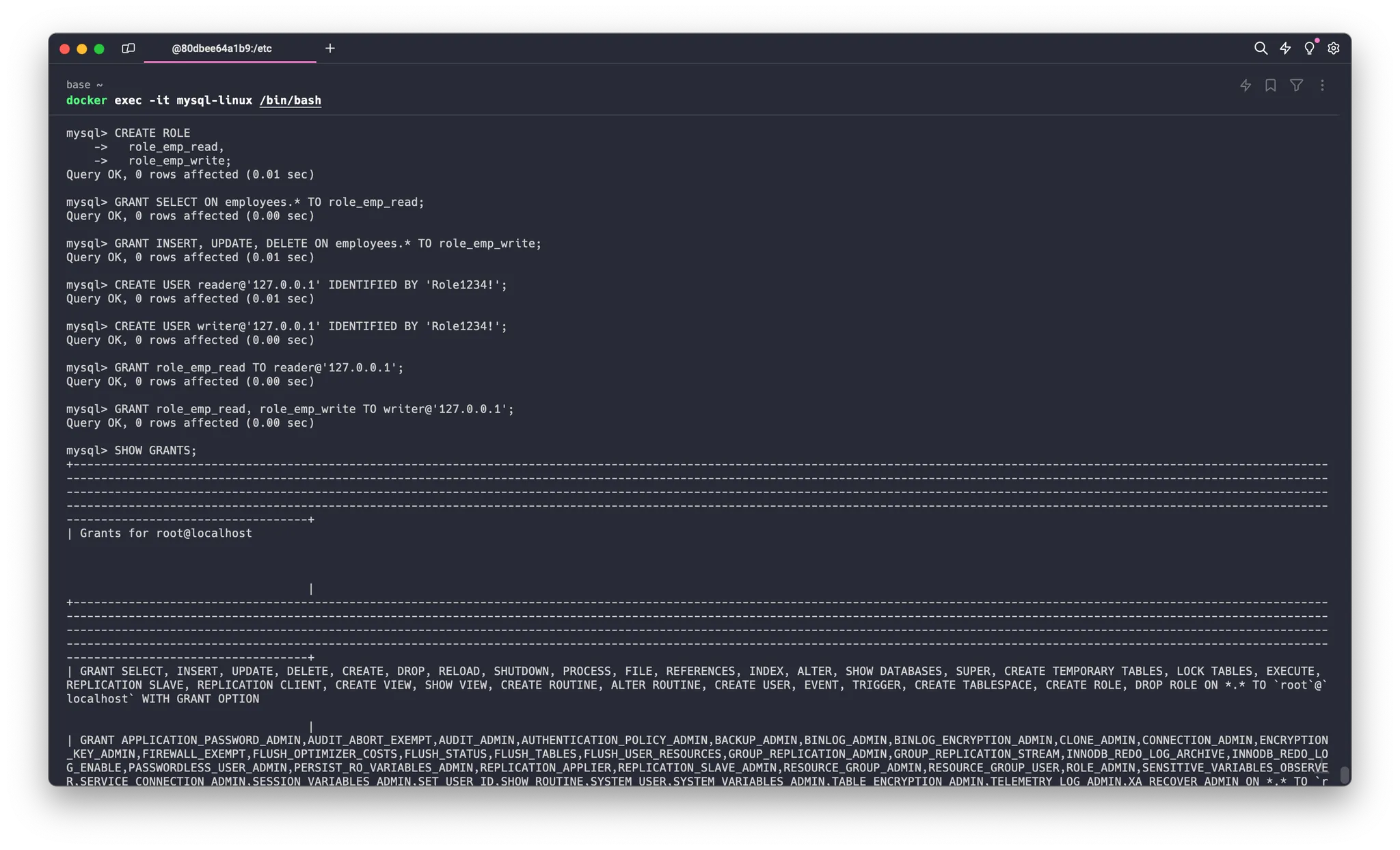This screenshot has height=850, width=1400.
Task: Click the lightning bolt icon in the title bar
Action: [x=1285, y=49]
